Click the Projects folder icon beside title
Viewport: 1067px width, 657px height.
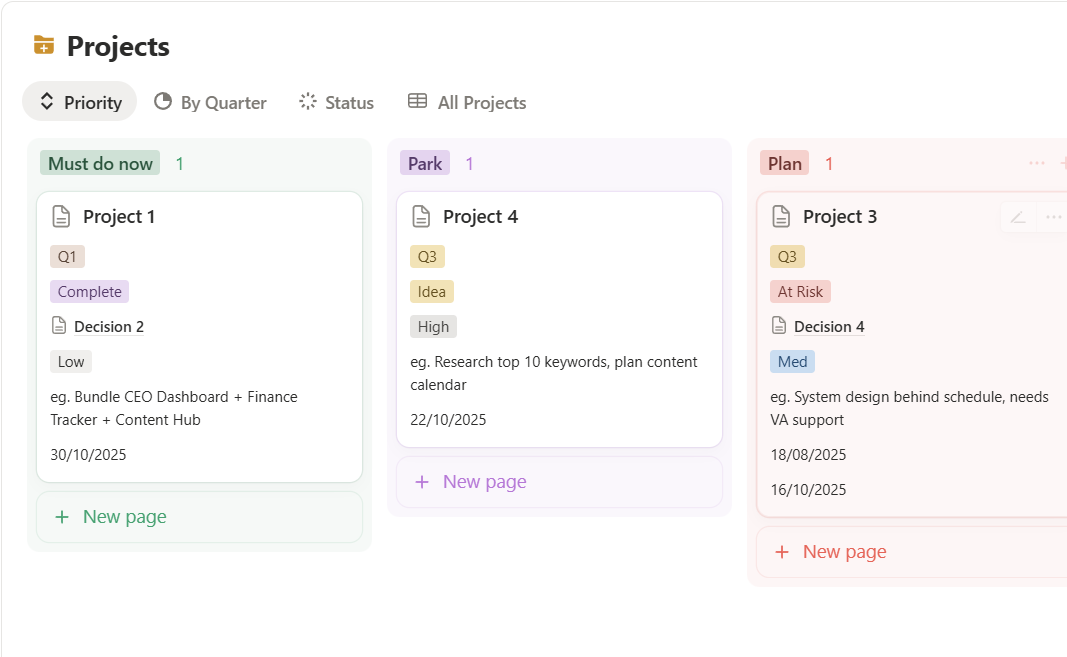(x=44, y=46)
